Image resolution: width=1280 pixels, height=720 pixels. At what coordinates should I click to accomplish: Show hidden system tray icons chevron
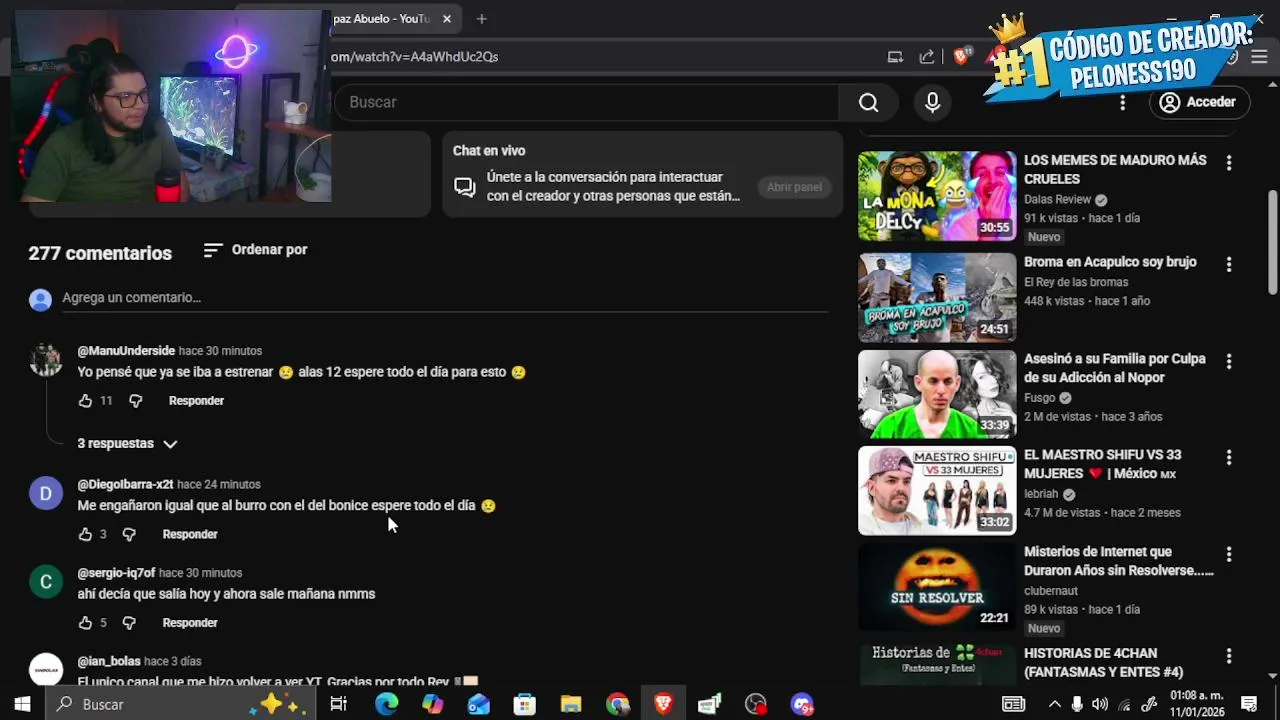pyautogui.click(x=1054, y=704)
